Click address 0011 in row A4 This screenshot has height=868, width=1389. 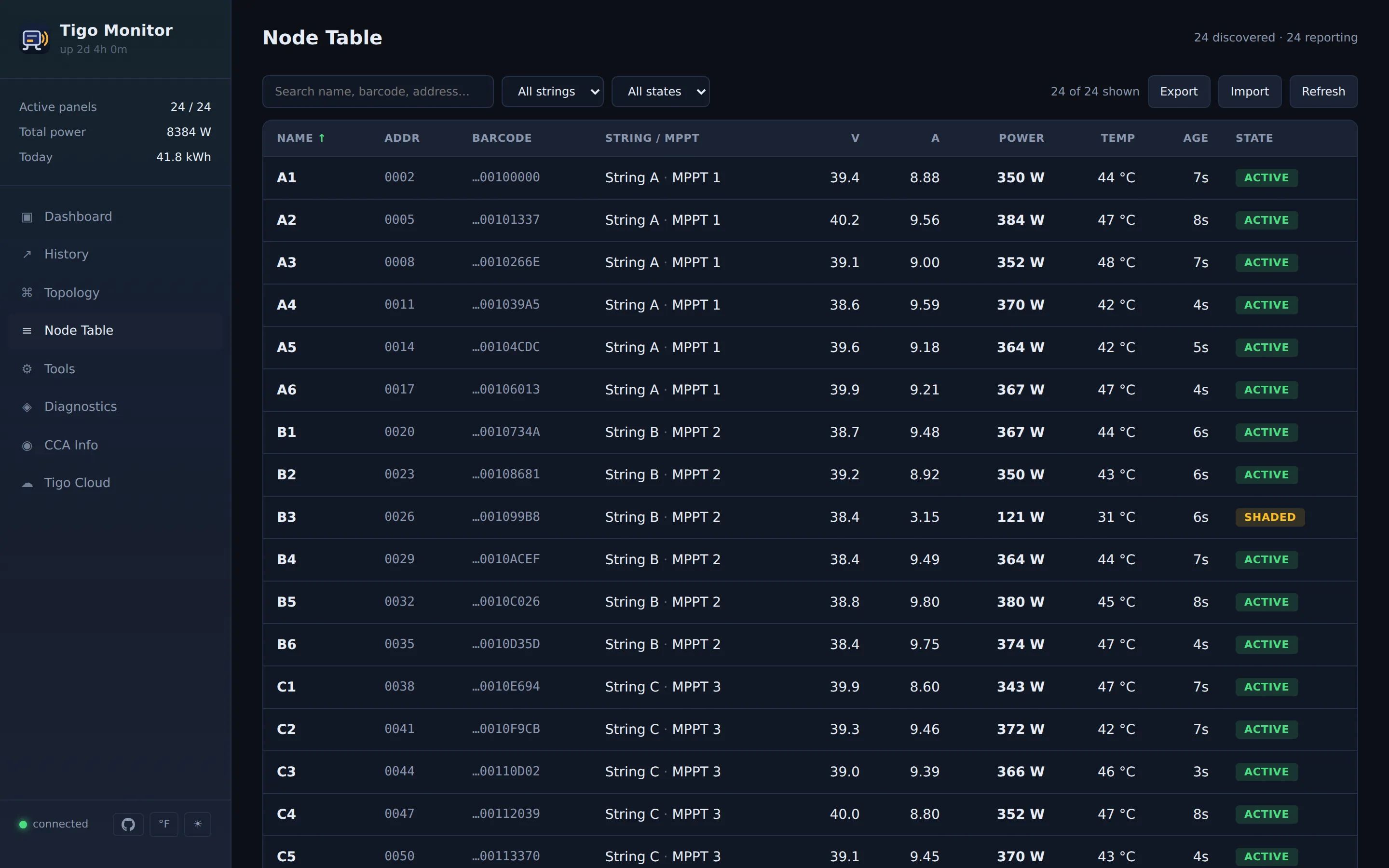point(399,305)
